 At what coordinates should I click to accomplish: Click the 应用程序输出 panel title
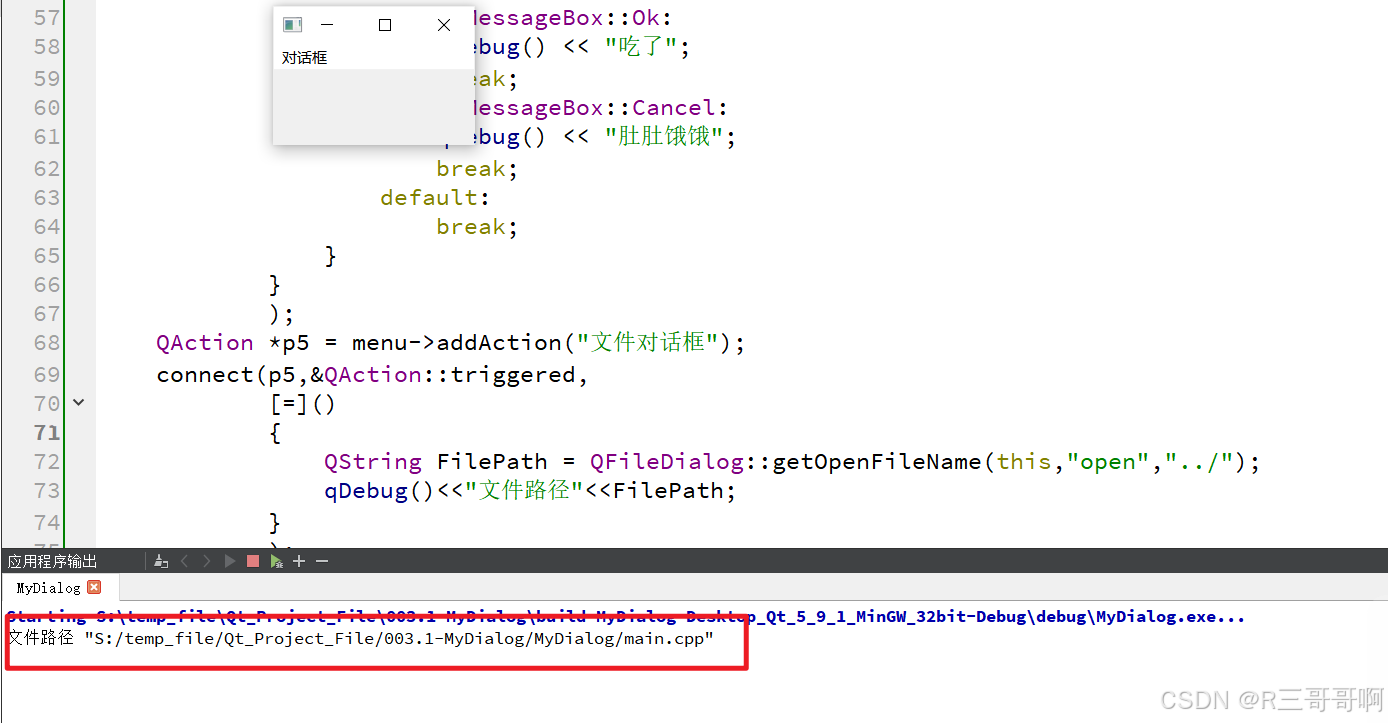pos(52,562)
